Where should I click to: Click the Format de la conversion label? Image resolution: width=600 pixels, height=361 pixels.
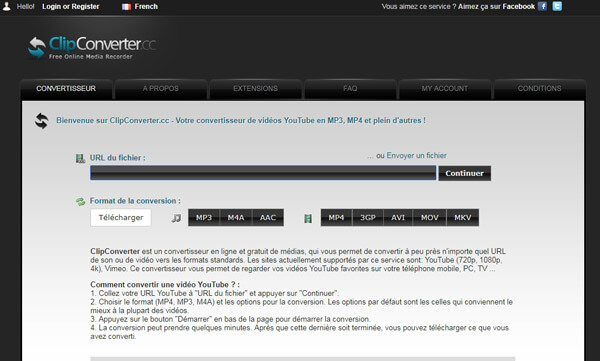(135, 201)
